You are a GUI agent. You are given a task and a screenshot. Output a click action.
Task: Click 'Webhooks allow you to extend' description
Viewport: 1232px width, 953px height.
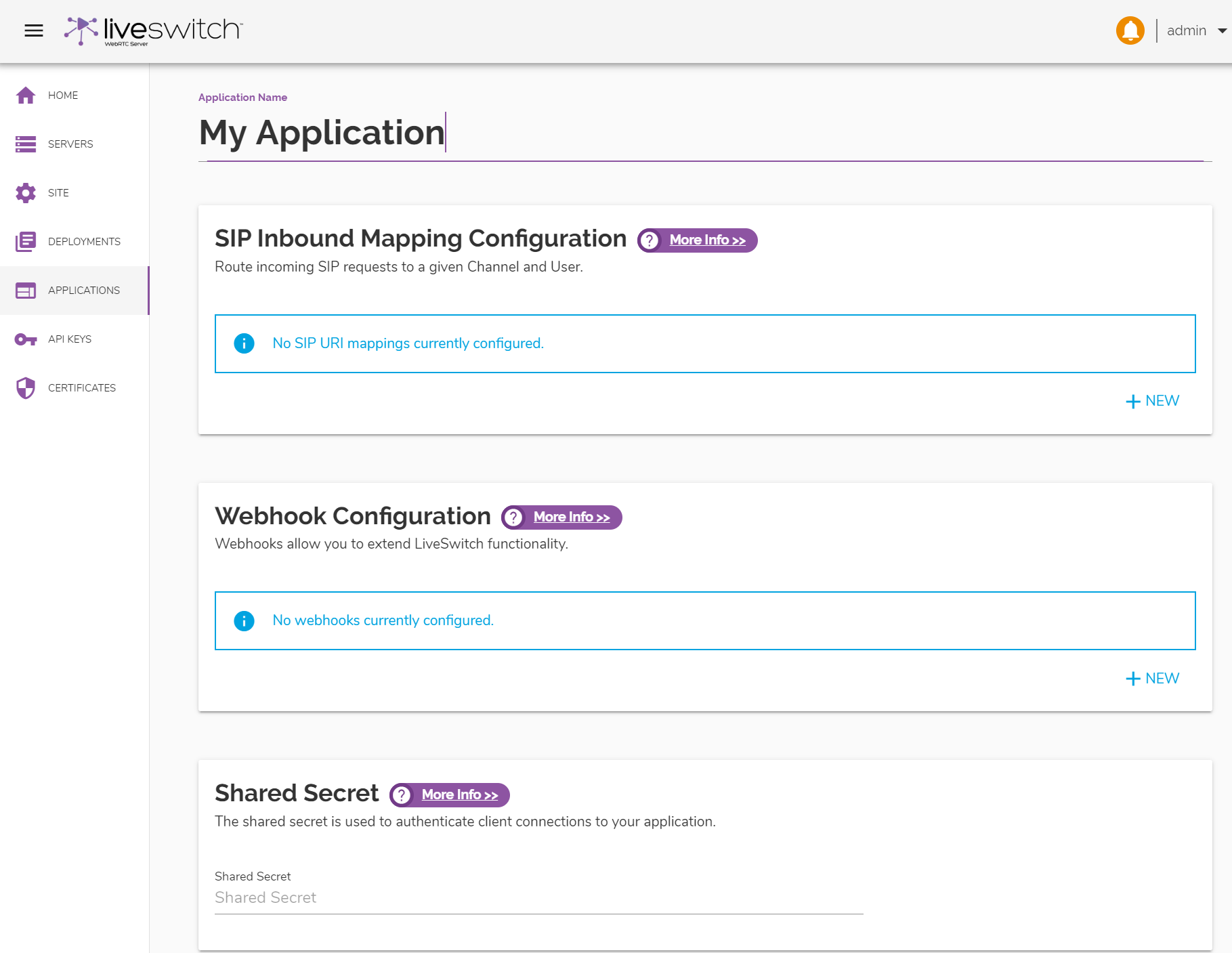(x=391, y=544)
